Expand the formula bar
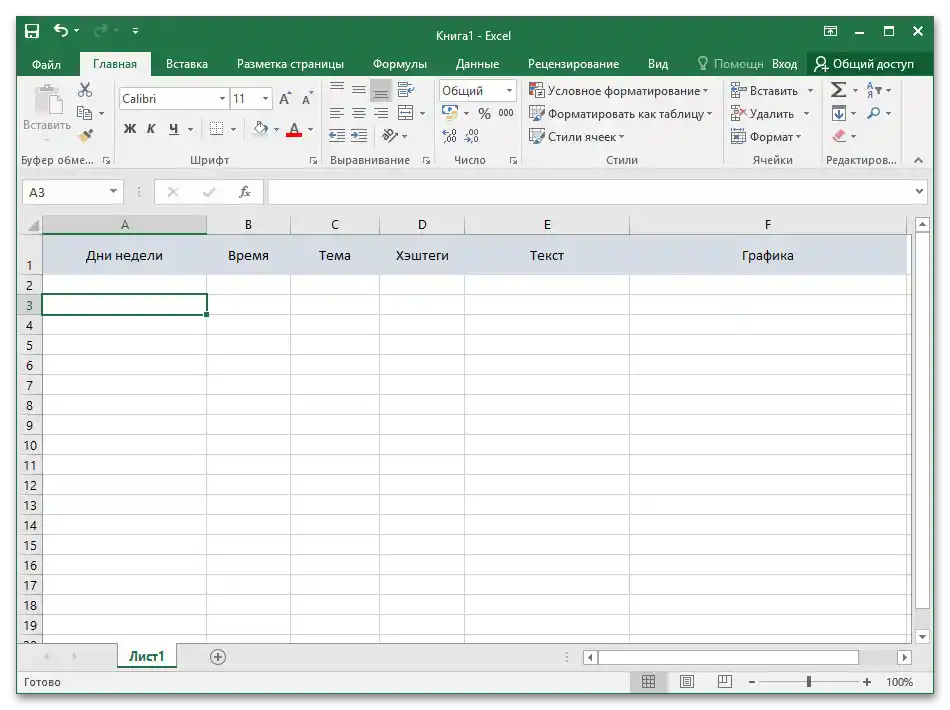 coord(920,192)
